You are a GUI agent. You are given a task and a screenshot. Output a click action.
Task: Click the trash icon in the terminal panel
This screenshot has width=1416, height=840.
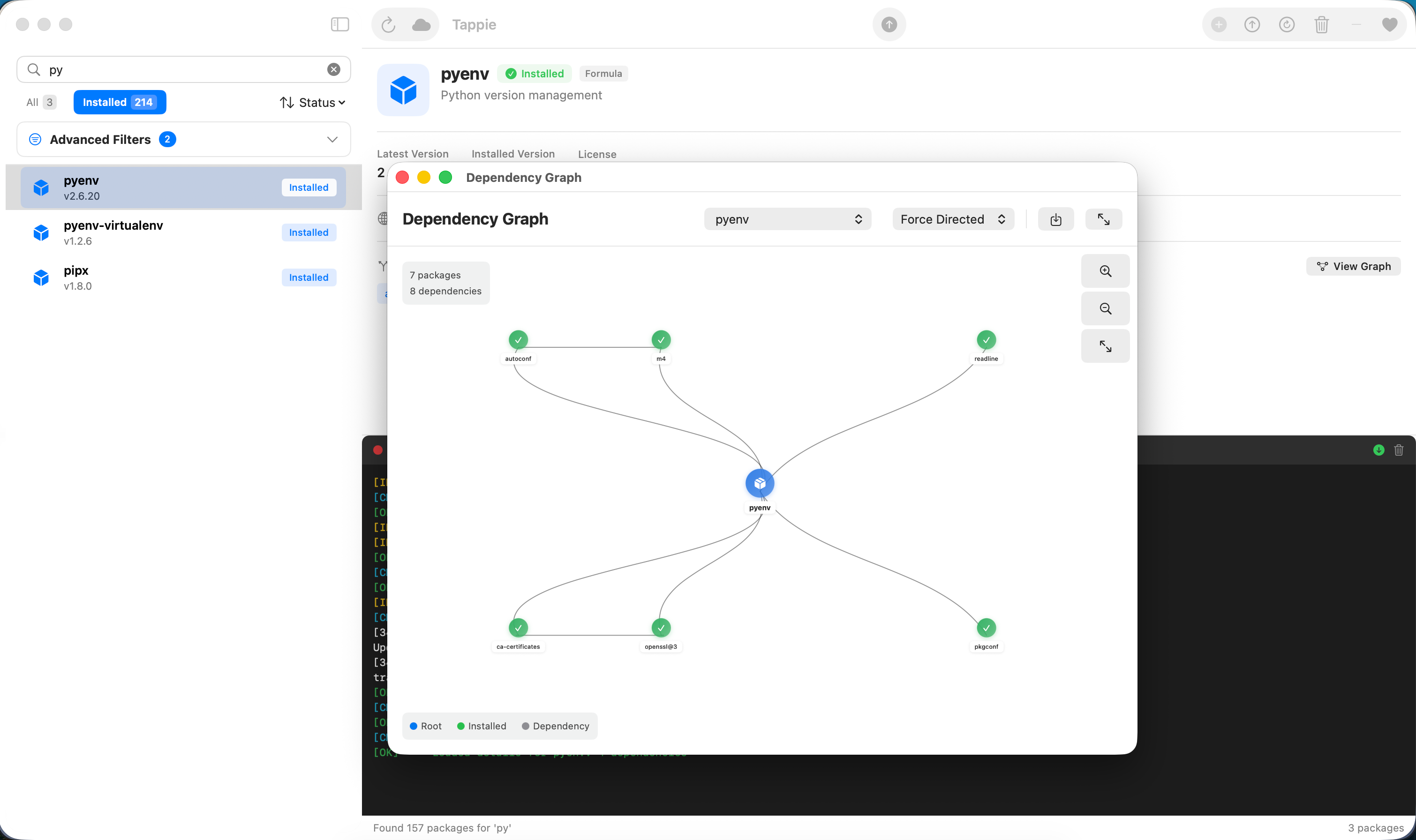(x=1399, y=450)
